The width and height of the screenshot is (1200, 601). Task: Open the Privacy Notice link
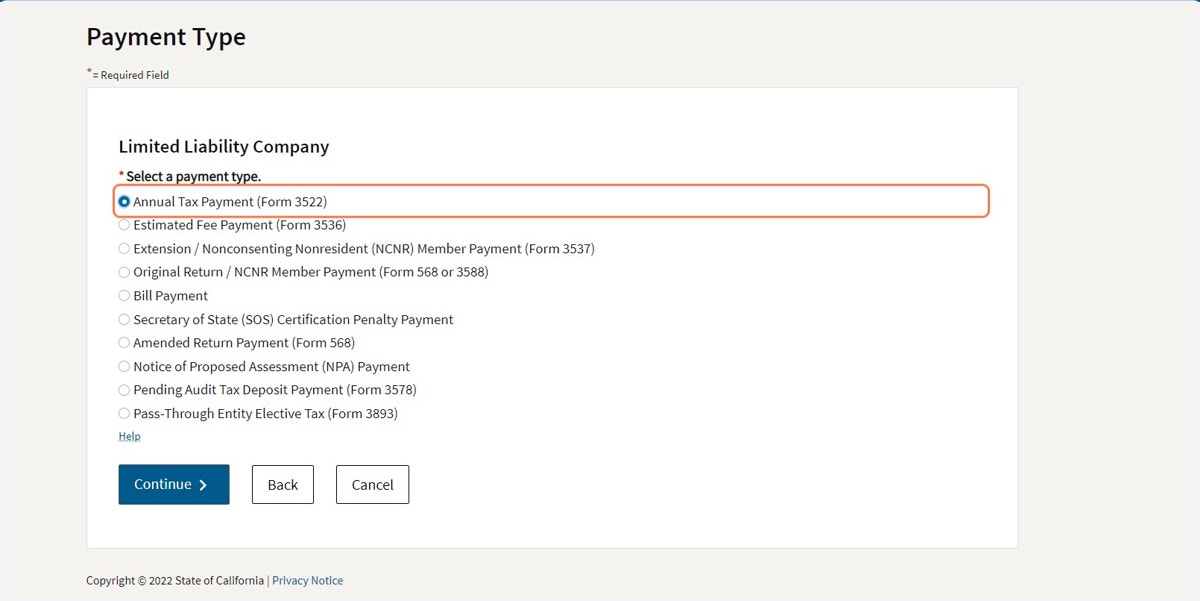[307, 581]
